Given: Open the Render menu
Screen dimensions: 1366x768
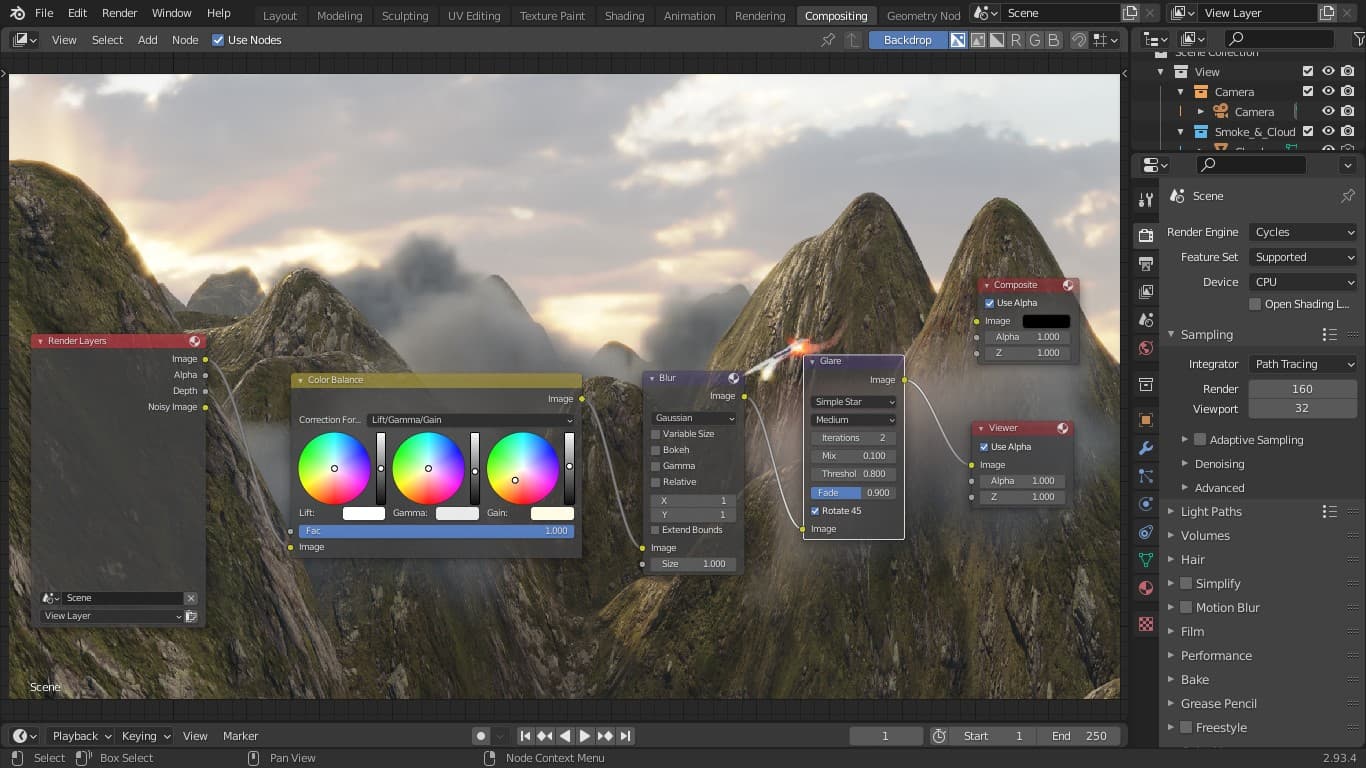Looking at the screenshot, I should click(119, 13).
